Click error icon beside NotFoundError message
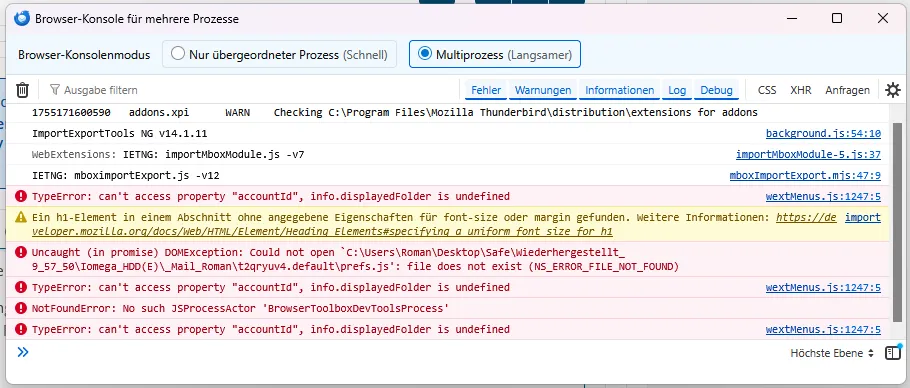This screenshot has height=388, width=910. [21, 308]
